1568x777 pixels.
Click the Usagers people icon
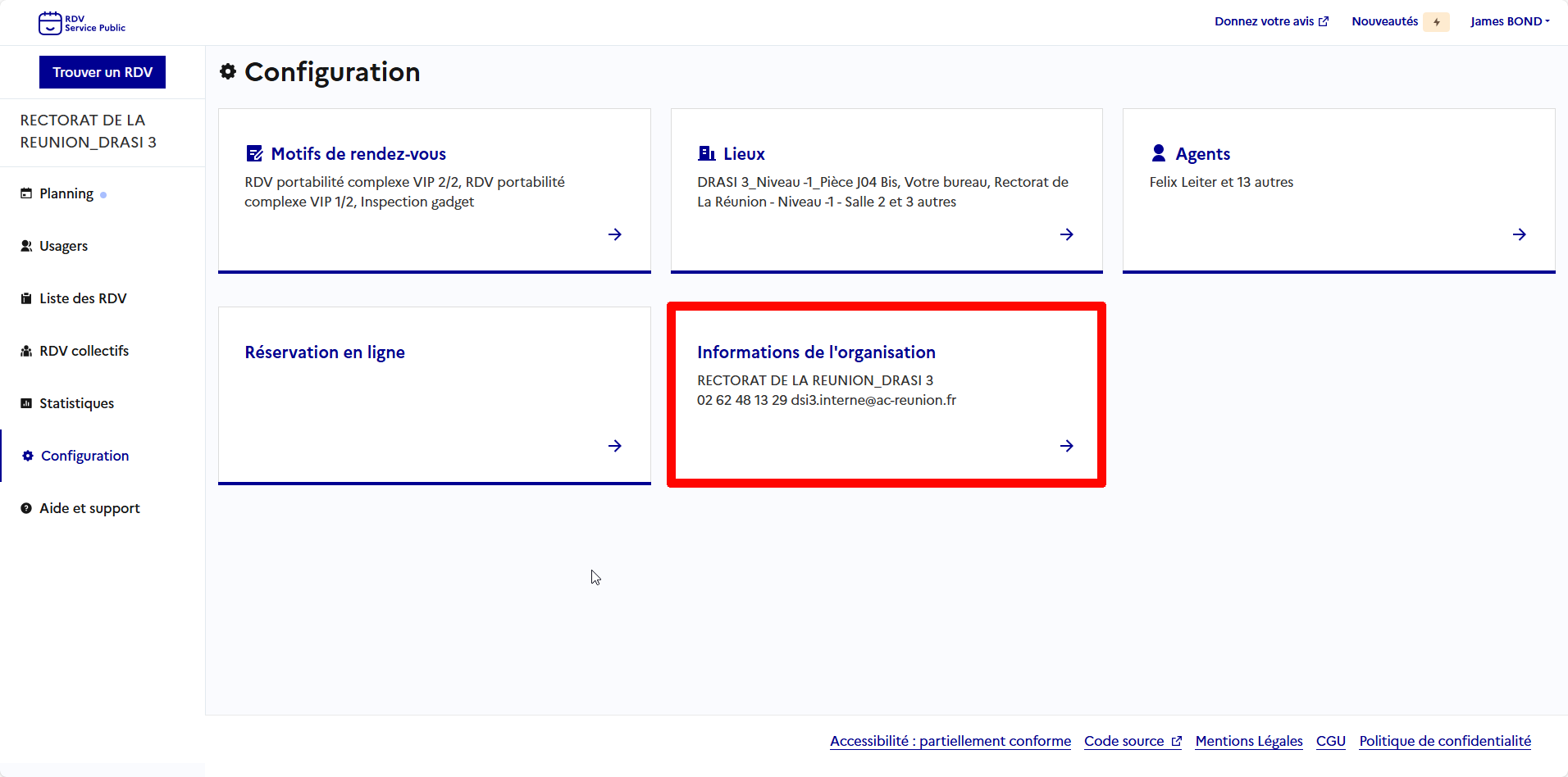pos(26,246)
